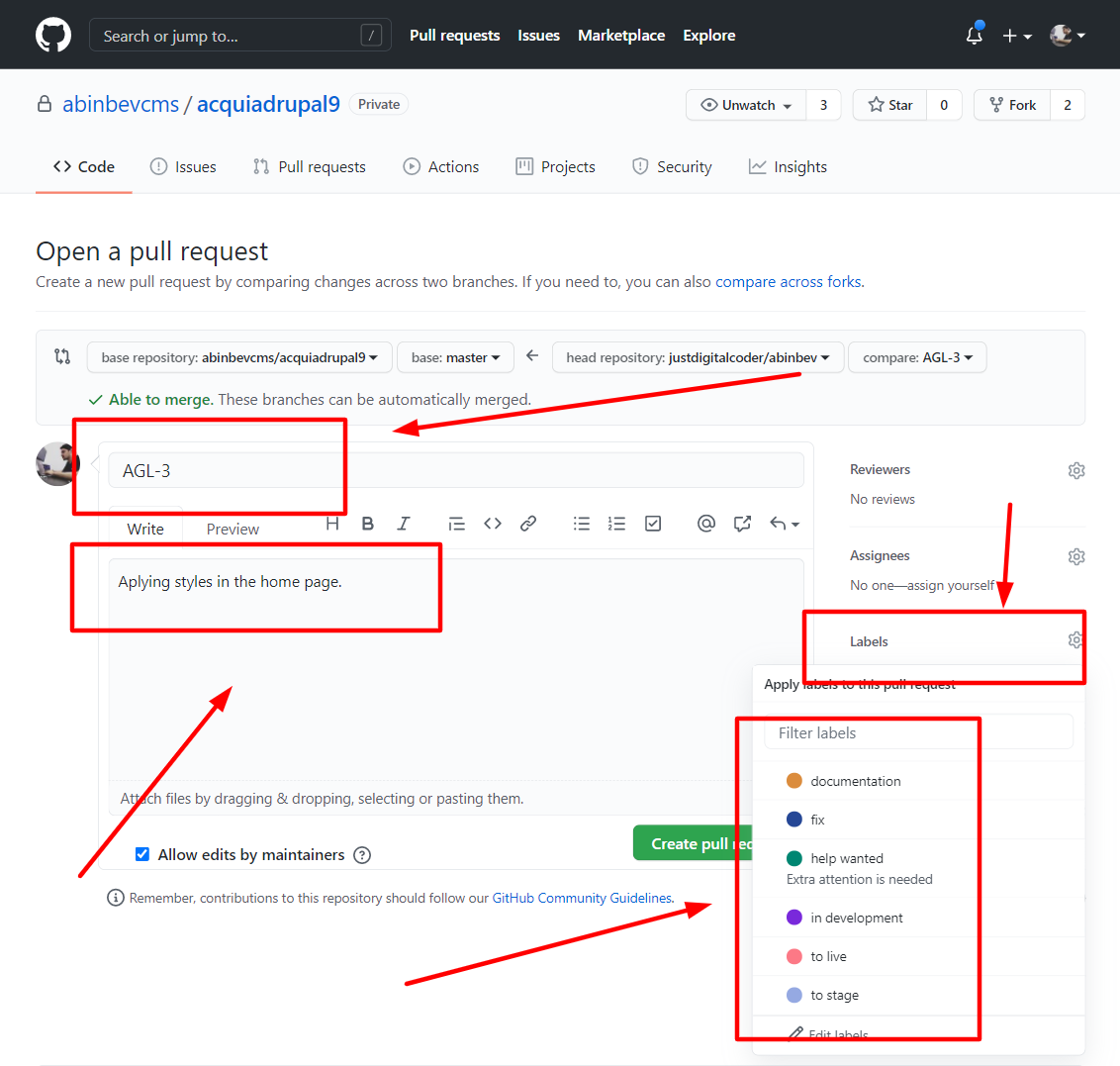Open GitHub Community Guidelines link
The image size is (1120, 1066).
(x=582, y=898)
